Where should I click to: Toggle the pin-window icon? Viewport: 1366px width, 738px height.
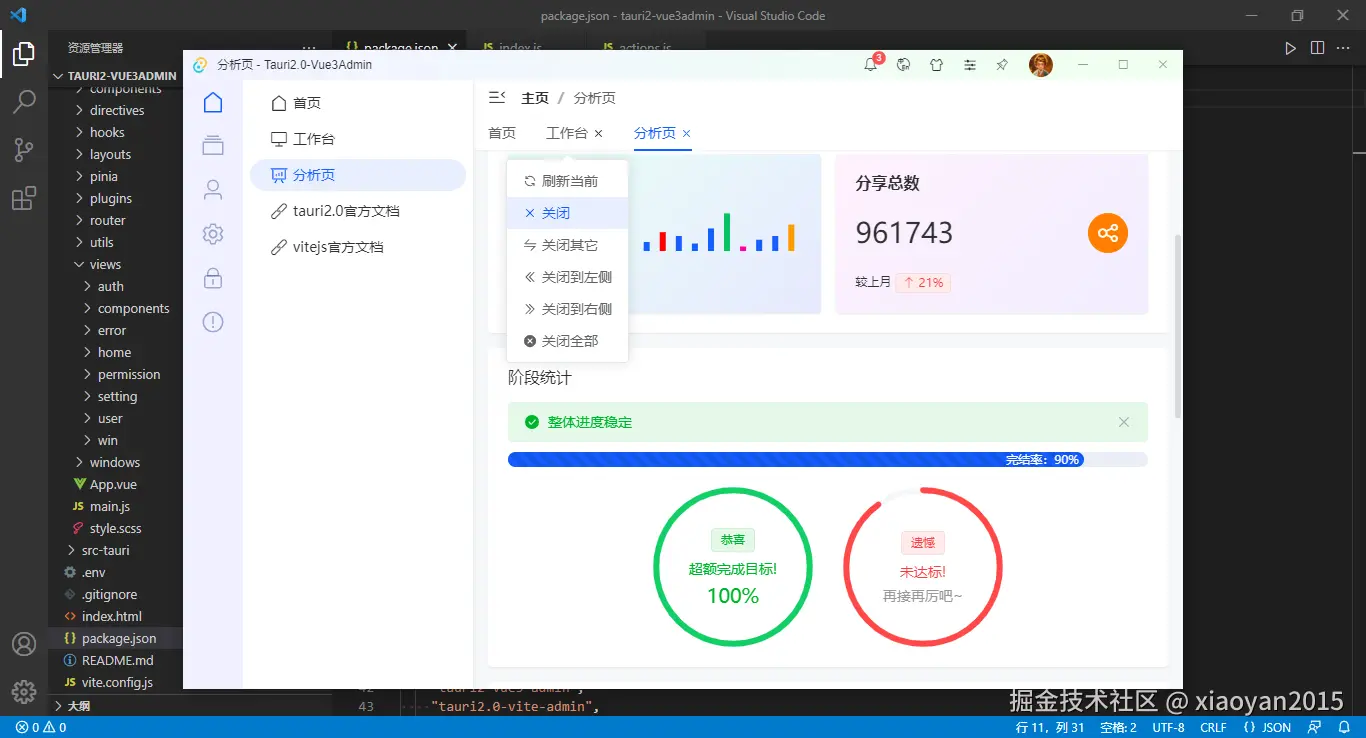[x=1001, y=64]
